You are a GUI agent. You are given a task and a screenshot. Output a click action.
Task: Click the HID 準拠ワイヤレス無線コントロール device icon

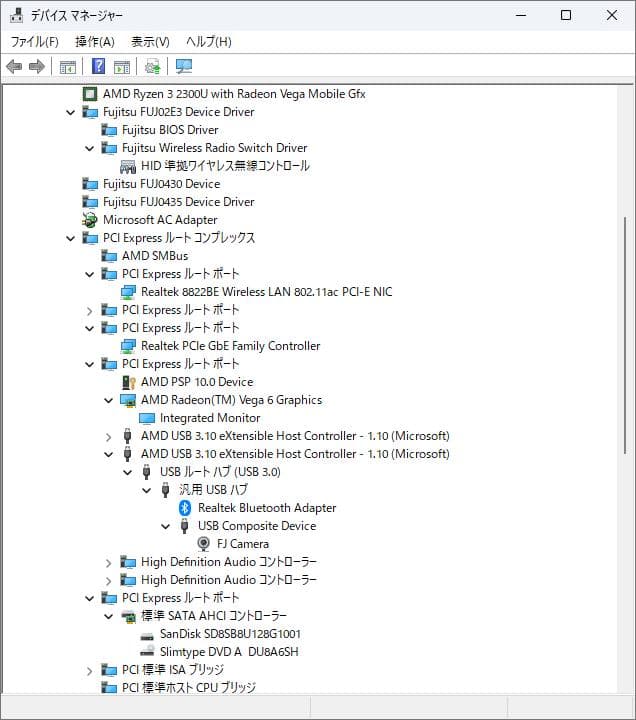pos(128,166)
